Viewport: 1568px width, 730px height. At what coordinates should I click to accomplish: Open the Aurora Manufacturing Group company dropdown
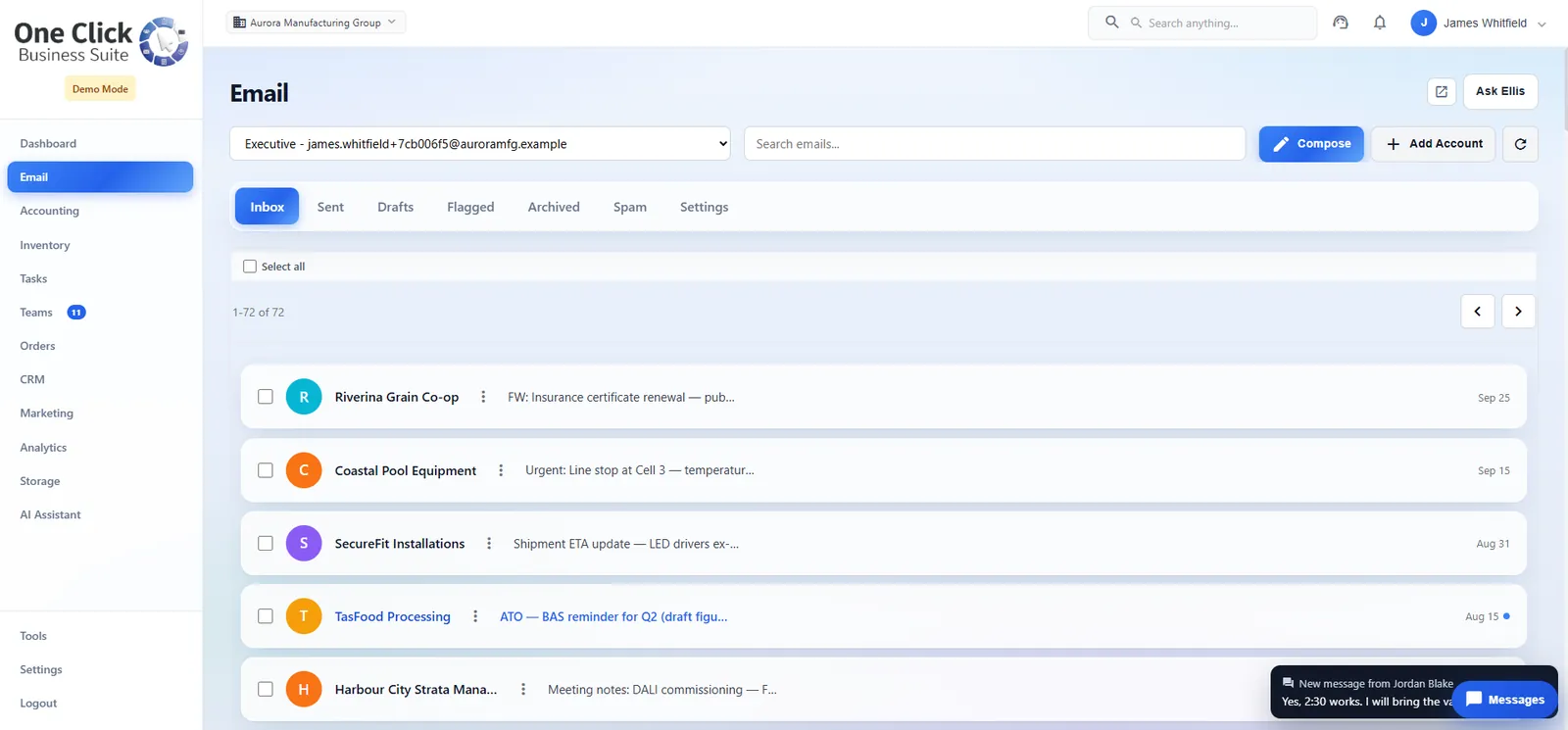316,23
